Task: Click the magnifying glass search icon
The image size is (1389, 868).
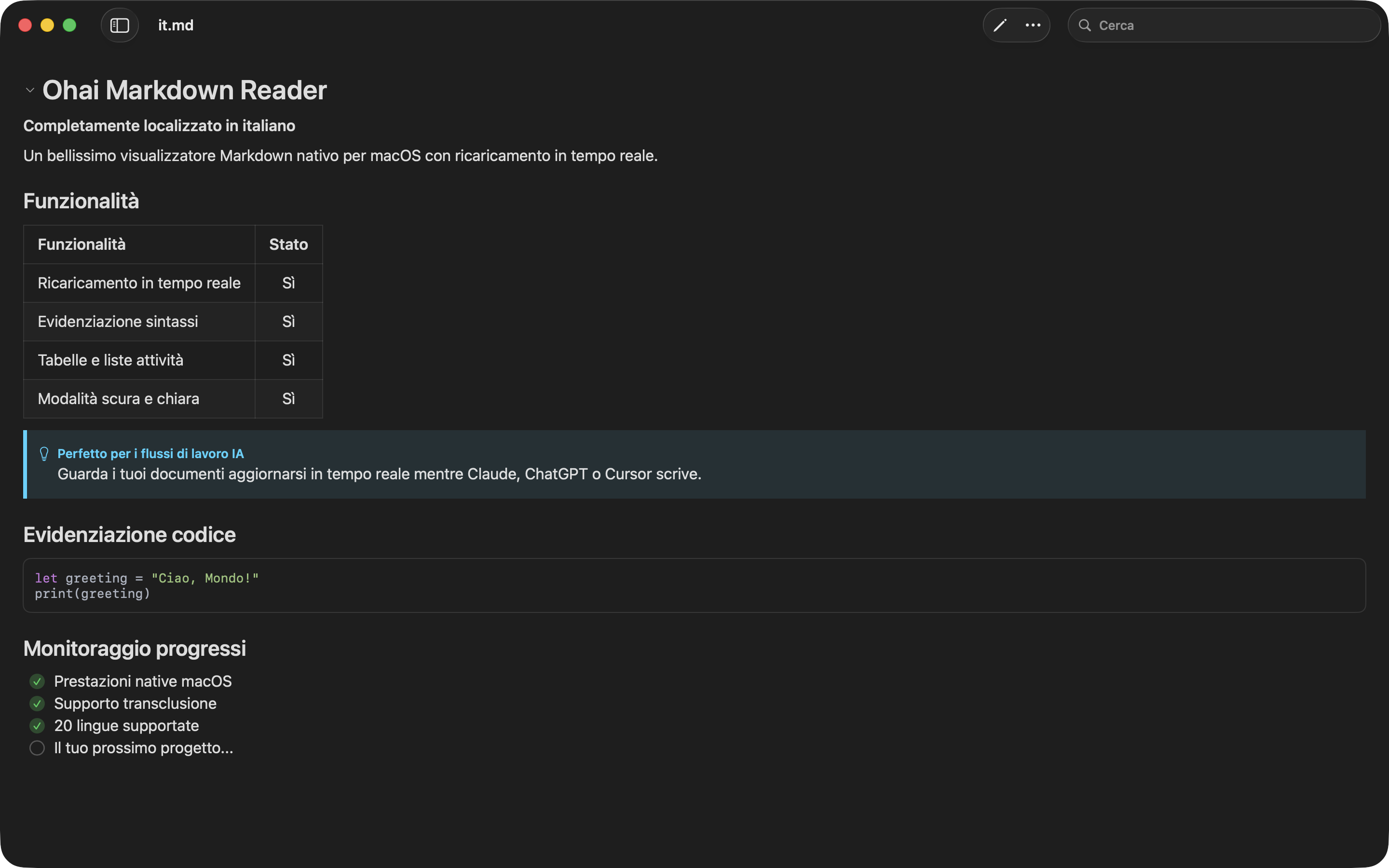Action: 1084,25
